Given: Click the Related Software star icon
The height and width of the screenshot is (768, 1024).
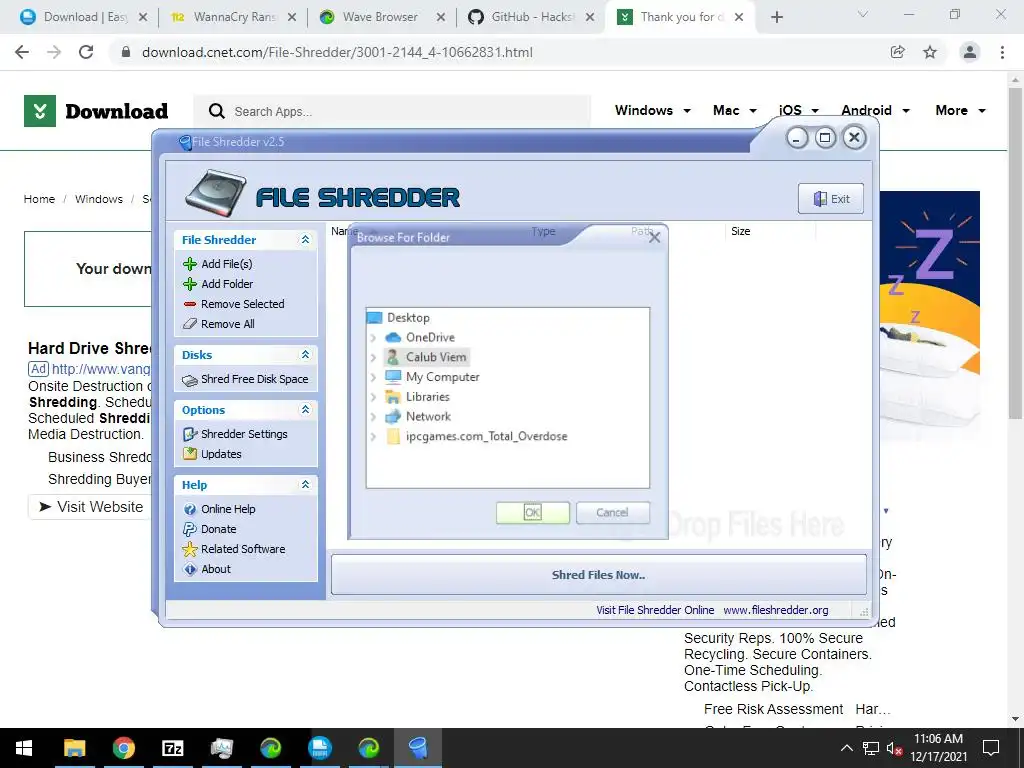Looking at the screenshot, I should coord(190,549).
